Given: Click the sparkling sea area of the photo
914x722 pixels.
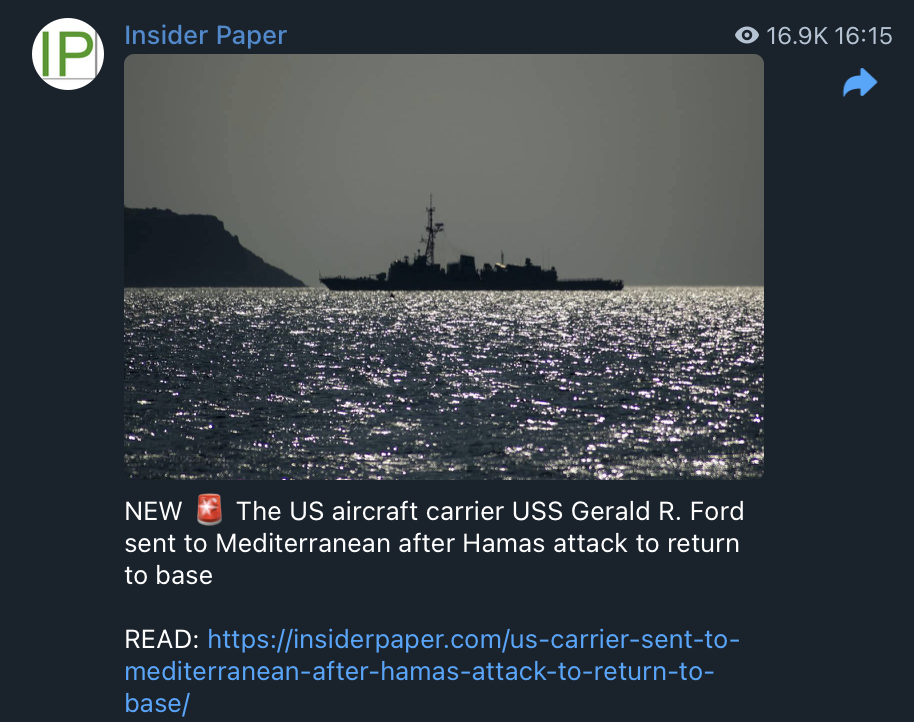Looking at the screenshot, I should [x=444, y=383].
